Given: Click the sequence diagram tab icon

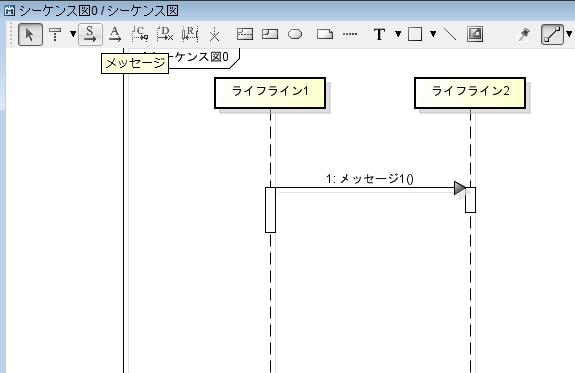Looking at the screenshot, I should [x=10, y=11].
